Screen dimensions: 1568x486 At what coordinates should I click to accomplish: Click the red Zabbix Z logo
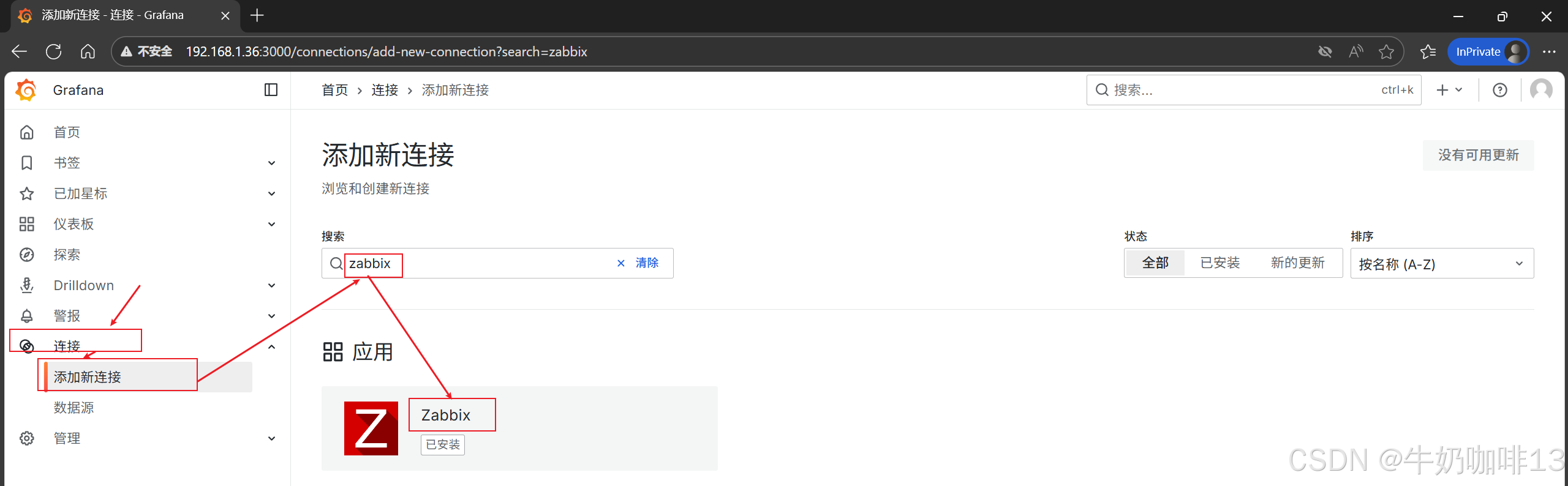pos(371,428)
